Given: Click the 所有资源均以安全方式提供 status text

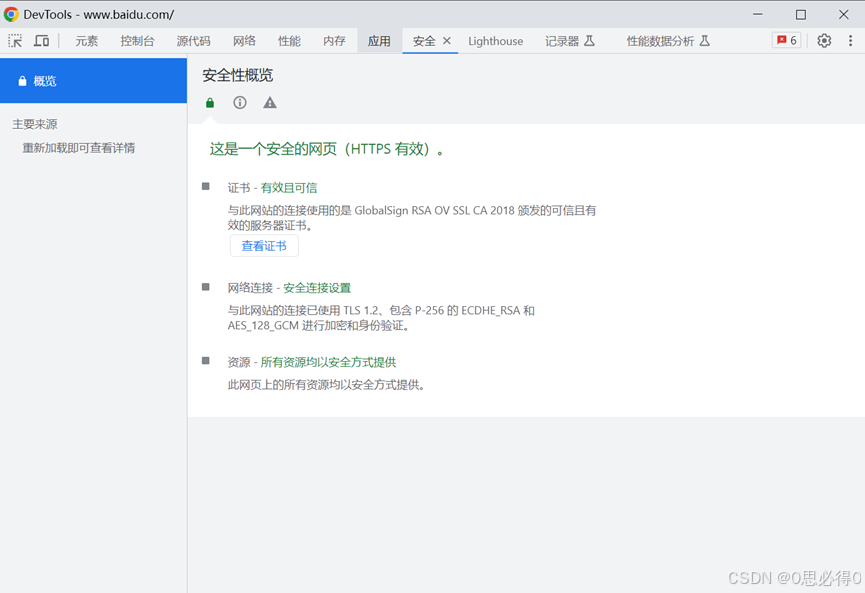Looking at the screenshot, I should (328, 362).
